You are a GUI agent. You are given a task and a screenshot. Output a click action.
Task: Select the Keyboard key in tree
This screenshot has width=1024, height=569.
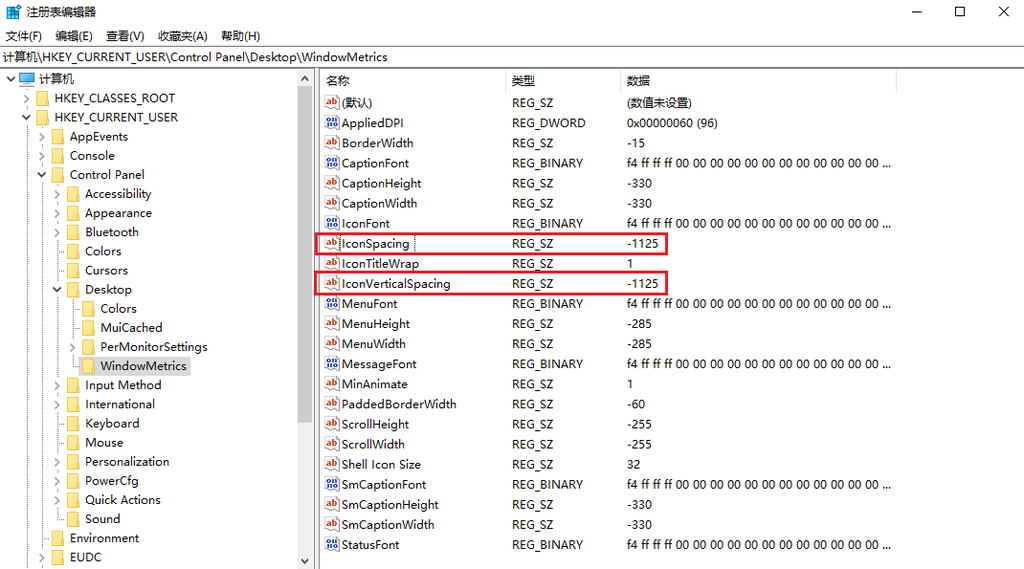coord(112,423)
